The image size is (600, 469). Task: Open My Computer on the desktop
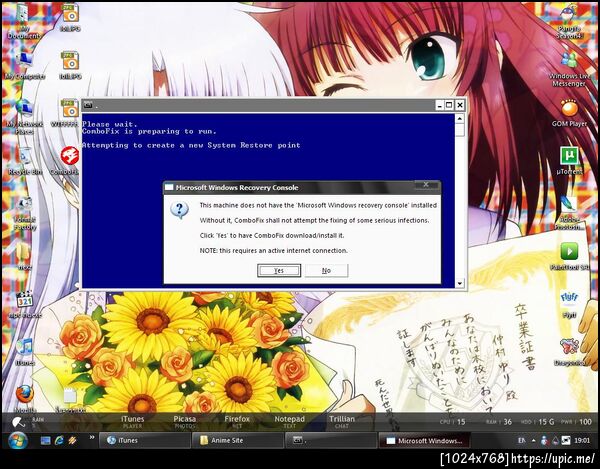tap(24, 66)
